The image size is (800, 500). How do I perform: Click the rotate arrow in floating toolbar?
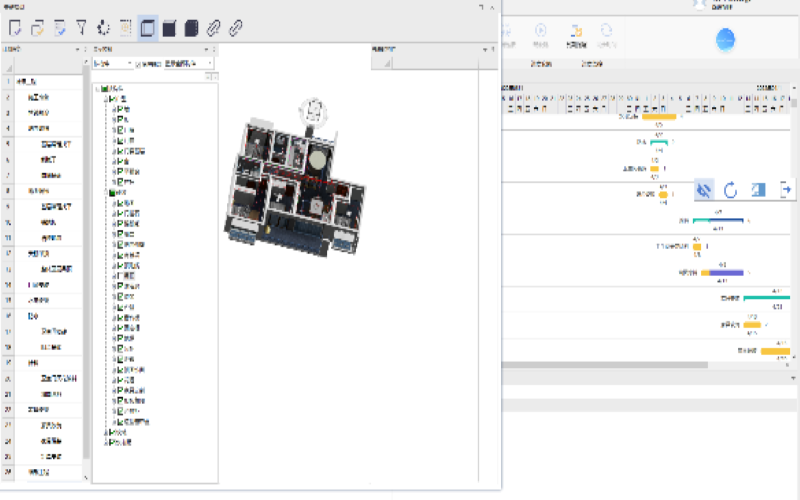click(731, 190)
